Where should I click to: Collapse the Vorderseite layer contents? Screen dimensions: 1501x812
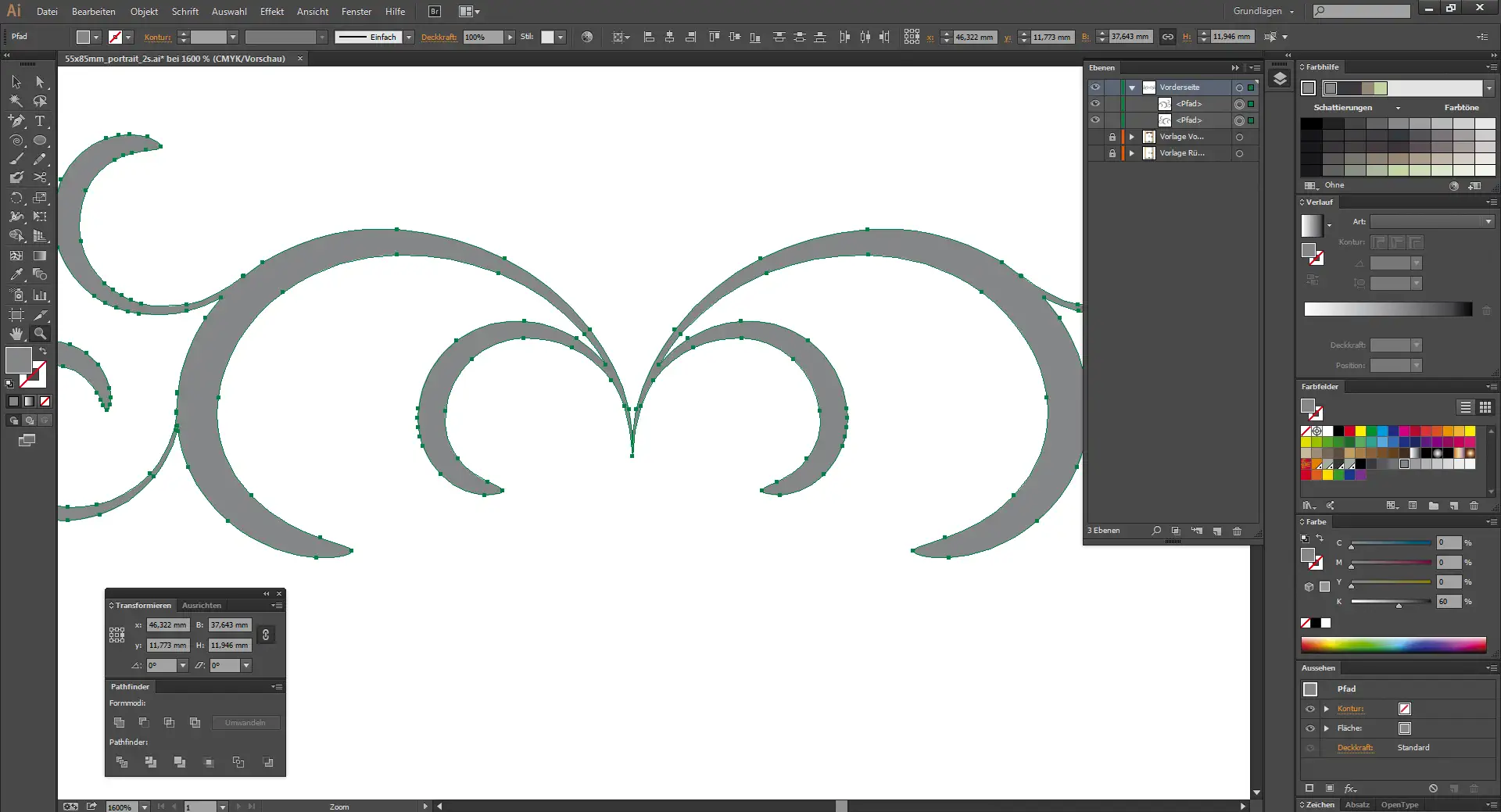pos(1132,87)
